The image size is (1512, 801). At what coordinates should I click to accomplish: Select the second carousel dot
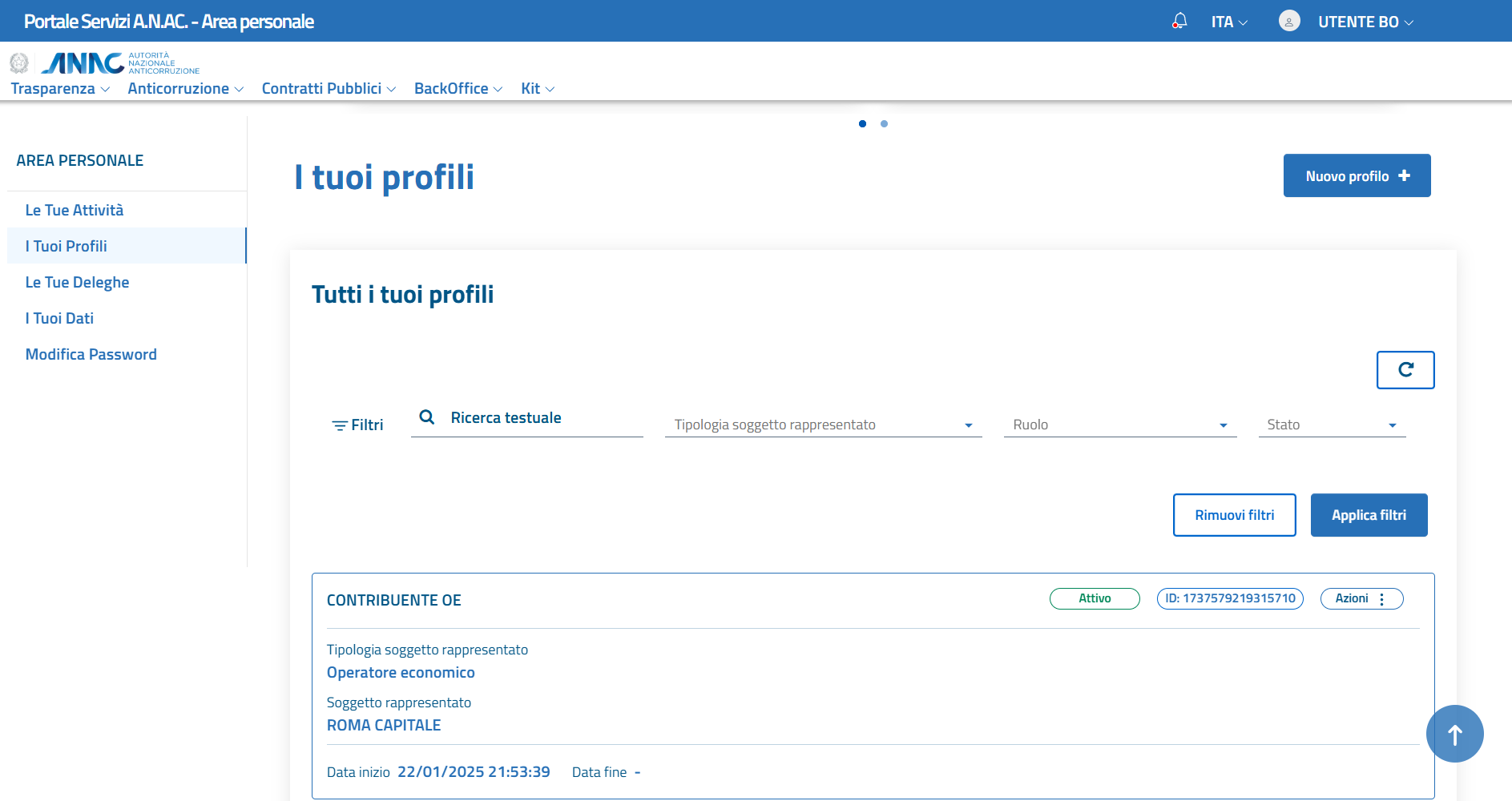tap(884, 124)
